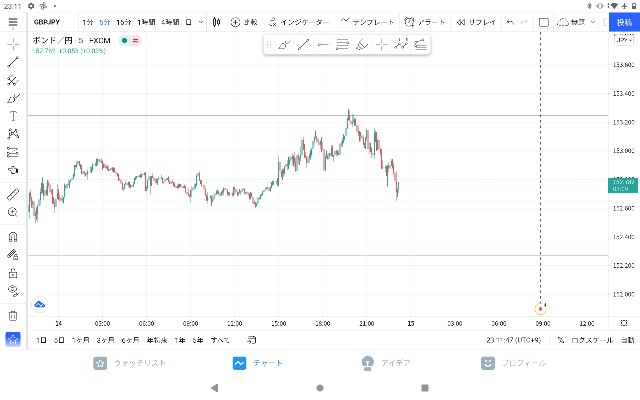640x400 pixels.
Task: Click the undo arrow
Action: (x=510, y=22)
